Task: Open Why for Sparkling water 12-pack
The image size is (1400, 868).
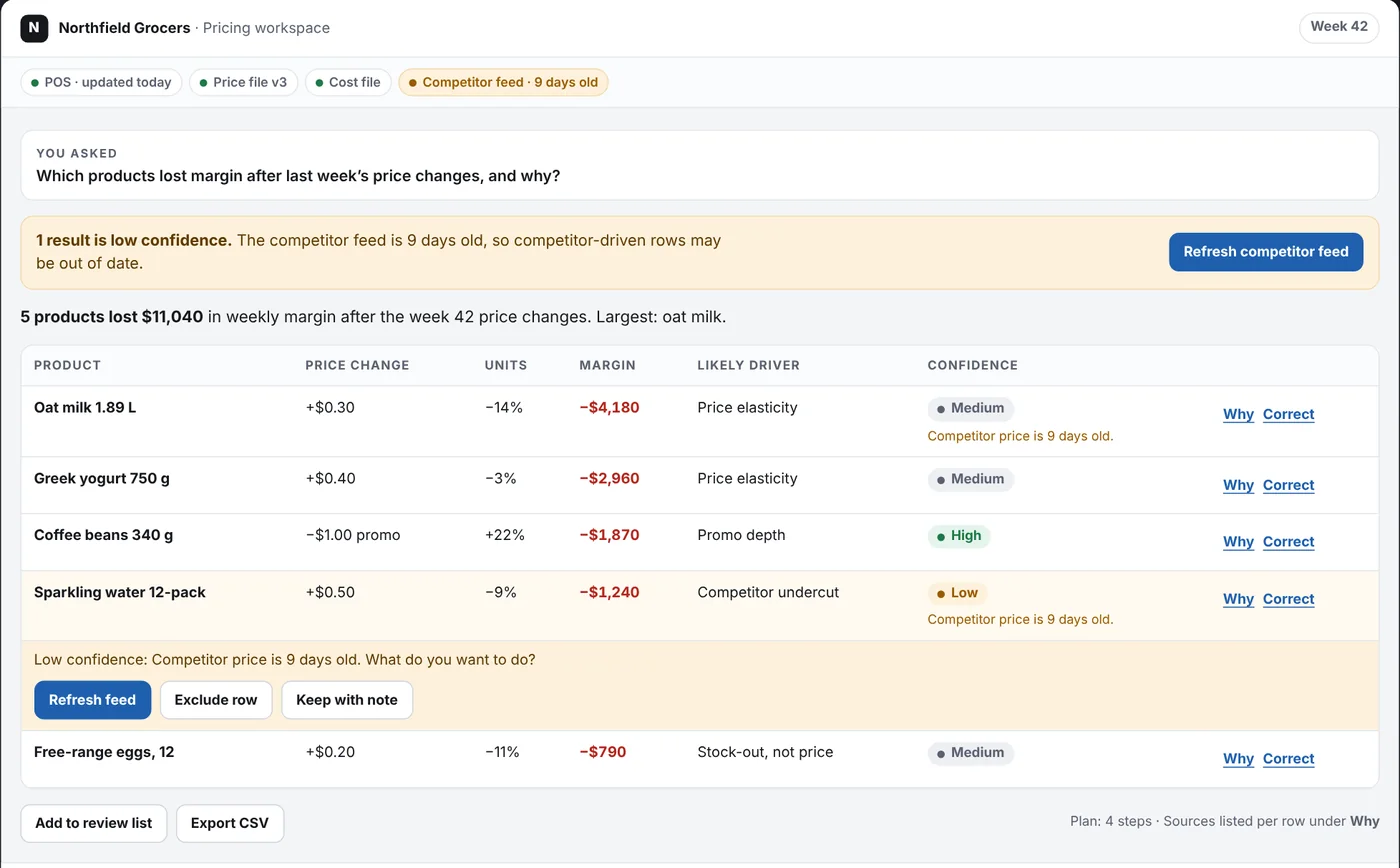Action: pos(1238,599)
